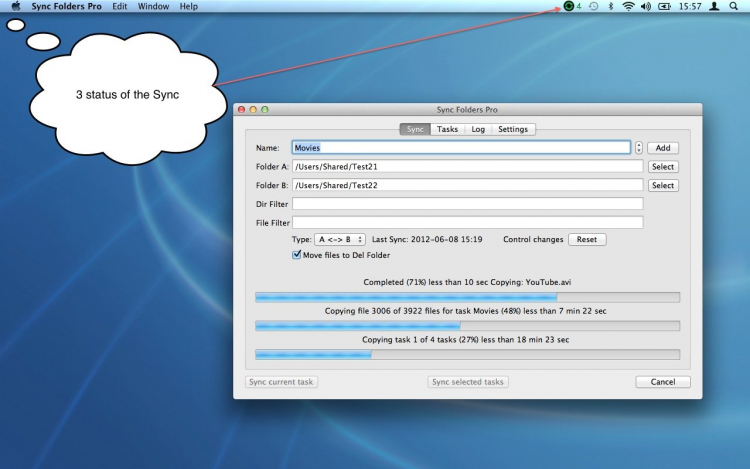Open the Wi-Fi status icon
750x469 pixels.
(628, 6)
